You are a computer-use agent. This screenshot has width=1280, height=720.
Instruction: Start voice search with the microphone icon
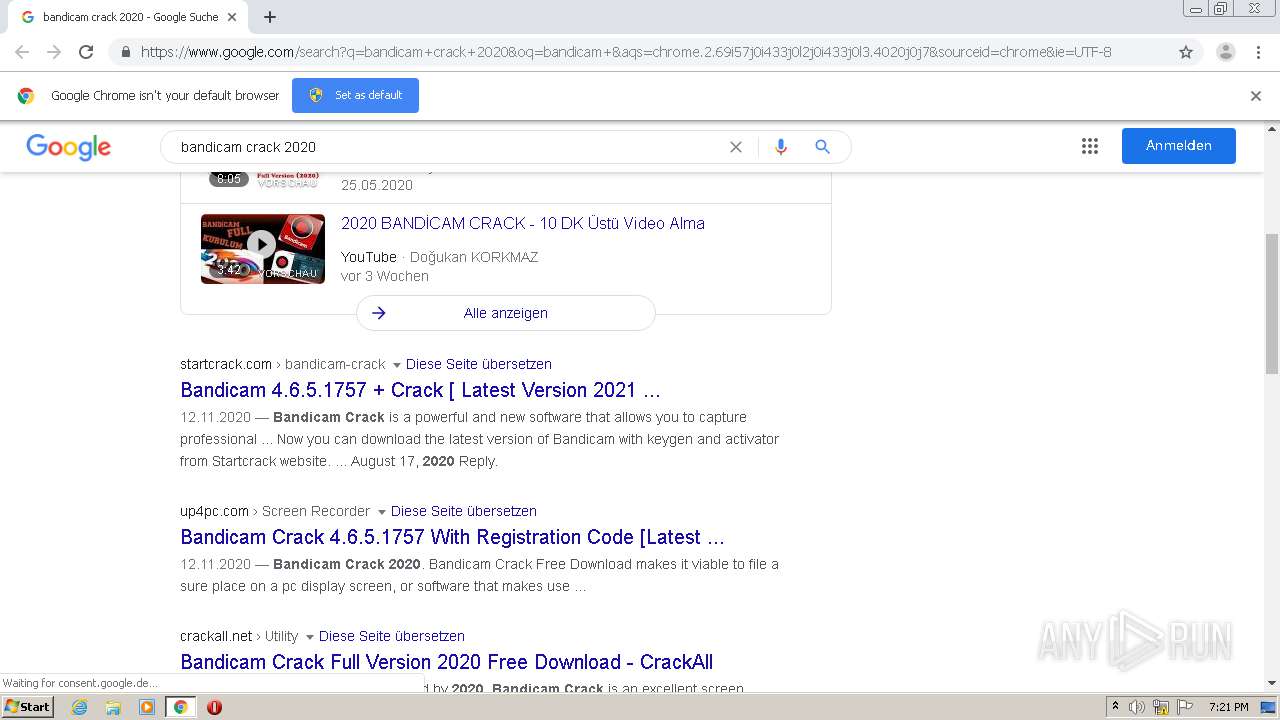tap(781, 147)
